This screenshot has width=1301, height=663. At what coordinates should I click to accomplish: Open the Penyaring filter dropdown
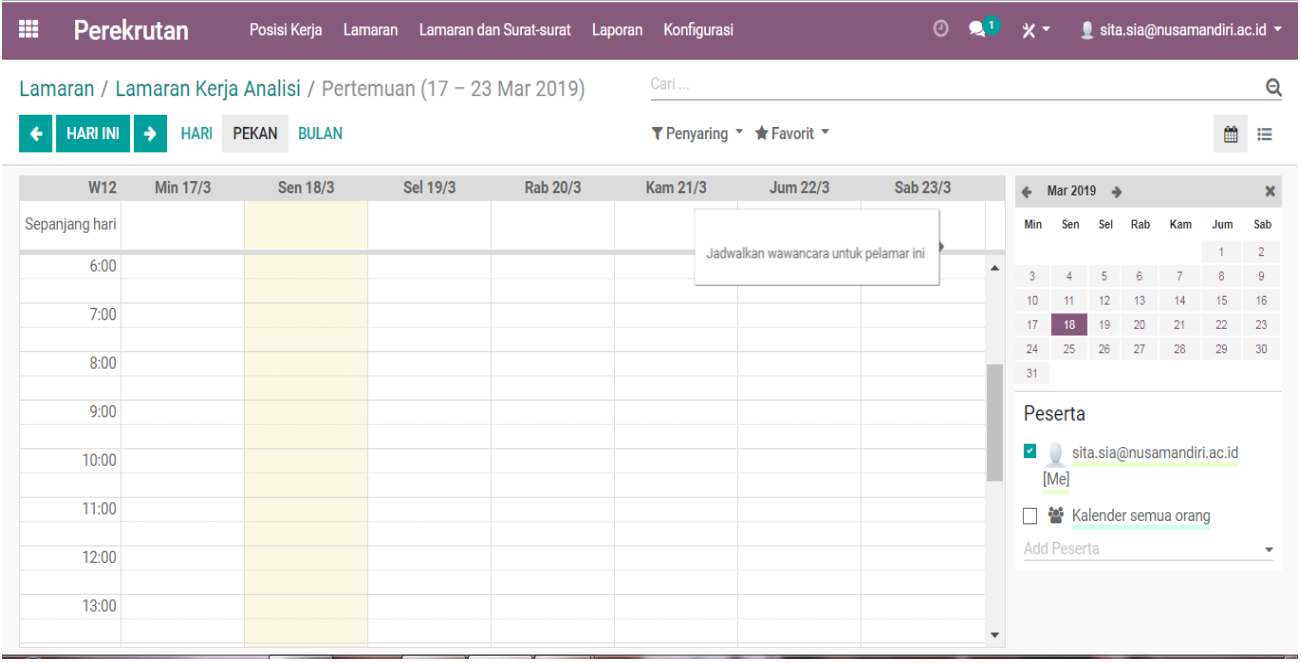(694, 133)
